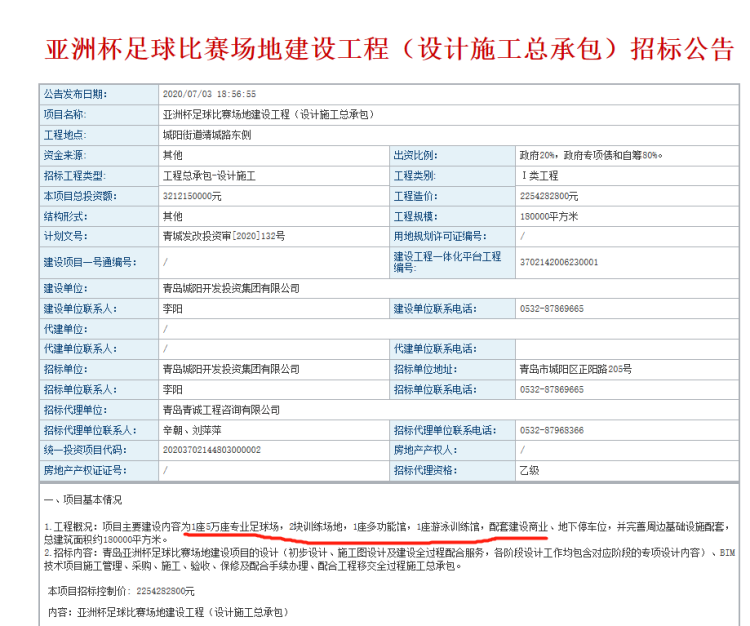Click the 房地产产权证证号 label

point(85,471)
